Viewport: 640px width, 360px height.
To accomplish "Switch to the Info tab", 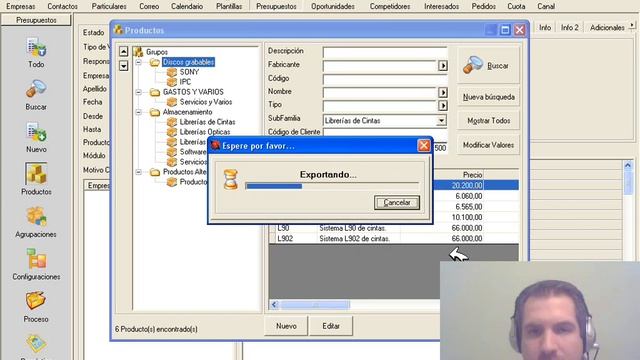I will point(545,27).
